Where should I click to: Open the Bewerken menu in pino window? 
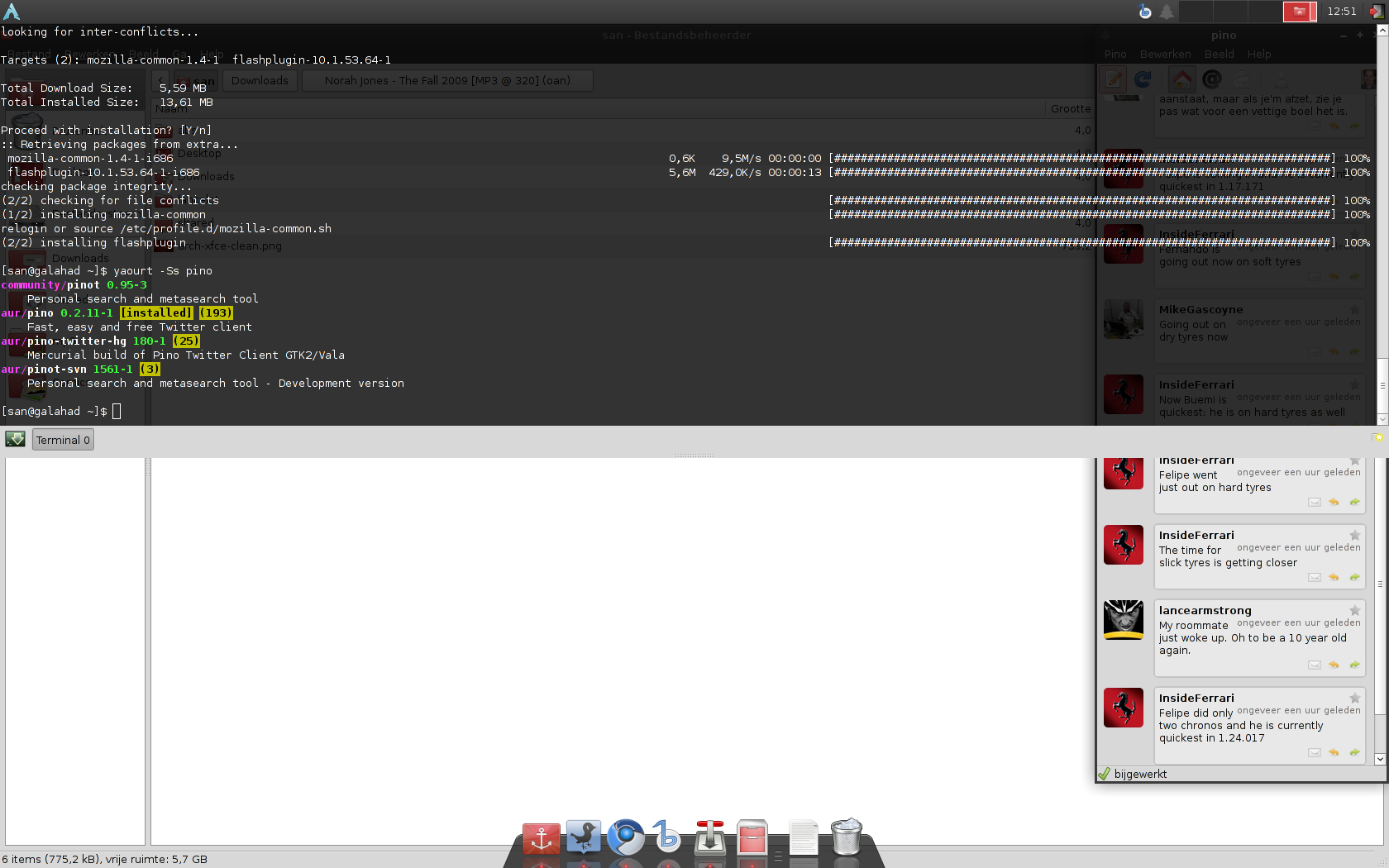pos(1165,54)
